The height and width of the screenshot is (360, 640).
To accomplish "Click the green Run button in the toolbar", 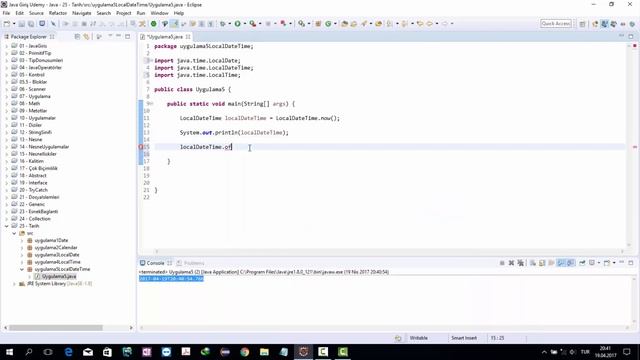I will point(238,24).
